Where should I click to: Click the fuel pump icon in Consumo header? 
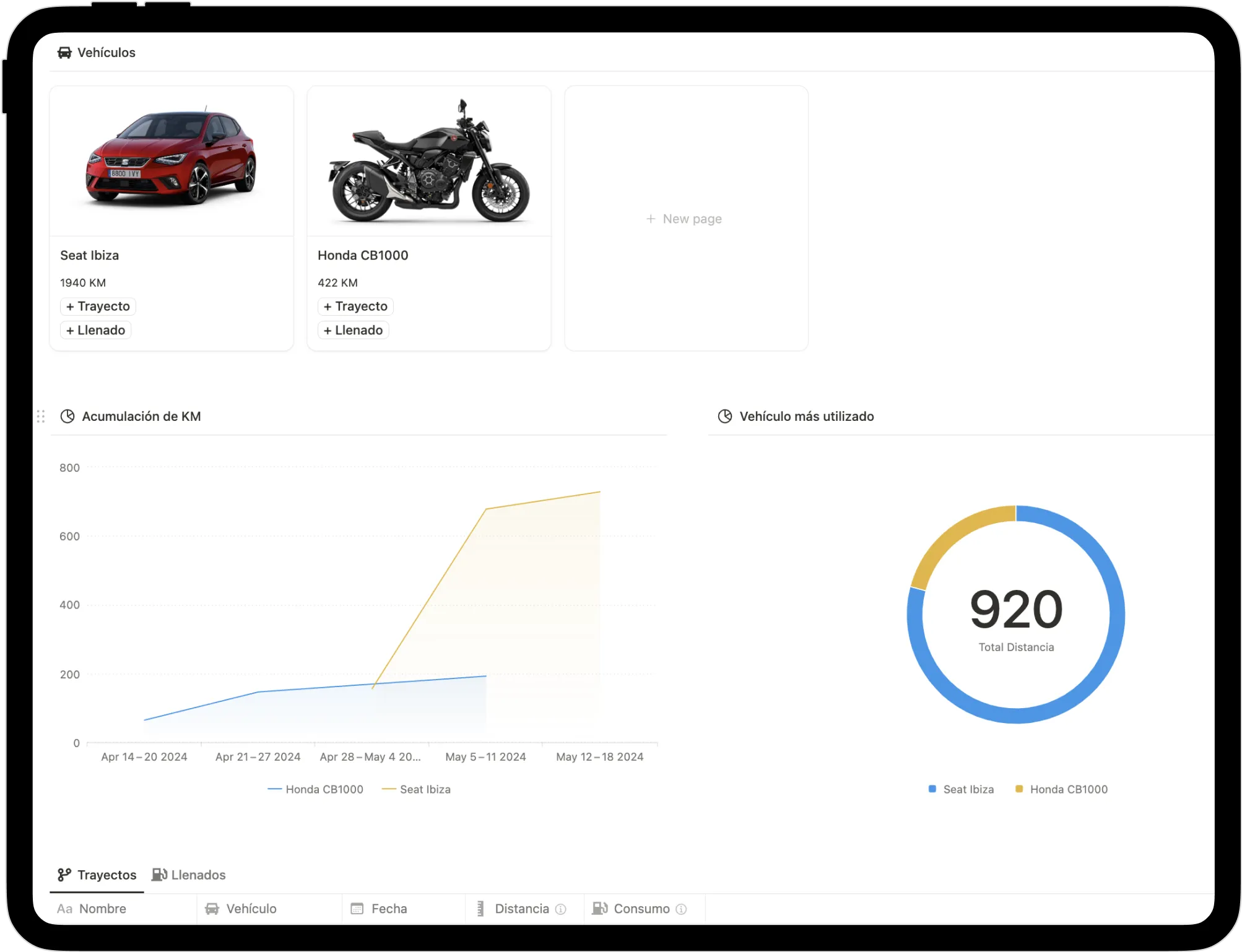pos(599,909)
